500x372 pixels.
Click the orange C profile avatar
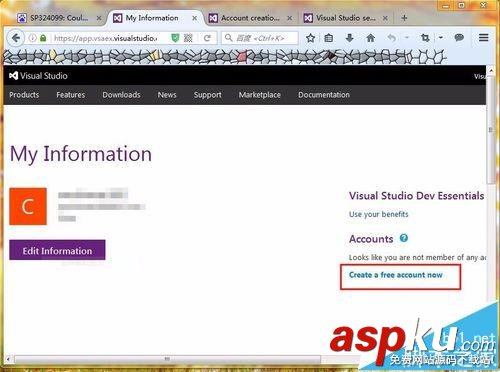28,206
